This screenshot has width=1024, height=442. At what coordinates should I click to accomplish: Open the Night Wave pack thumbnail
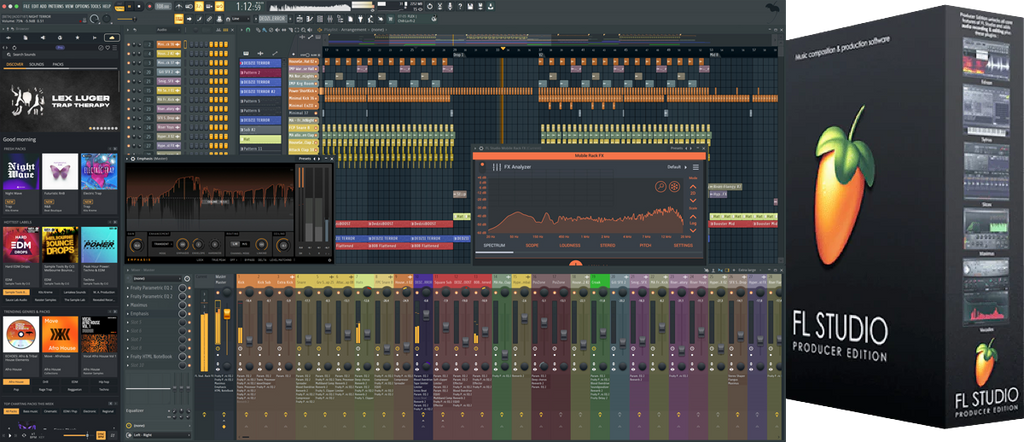click(21, 171)
